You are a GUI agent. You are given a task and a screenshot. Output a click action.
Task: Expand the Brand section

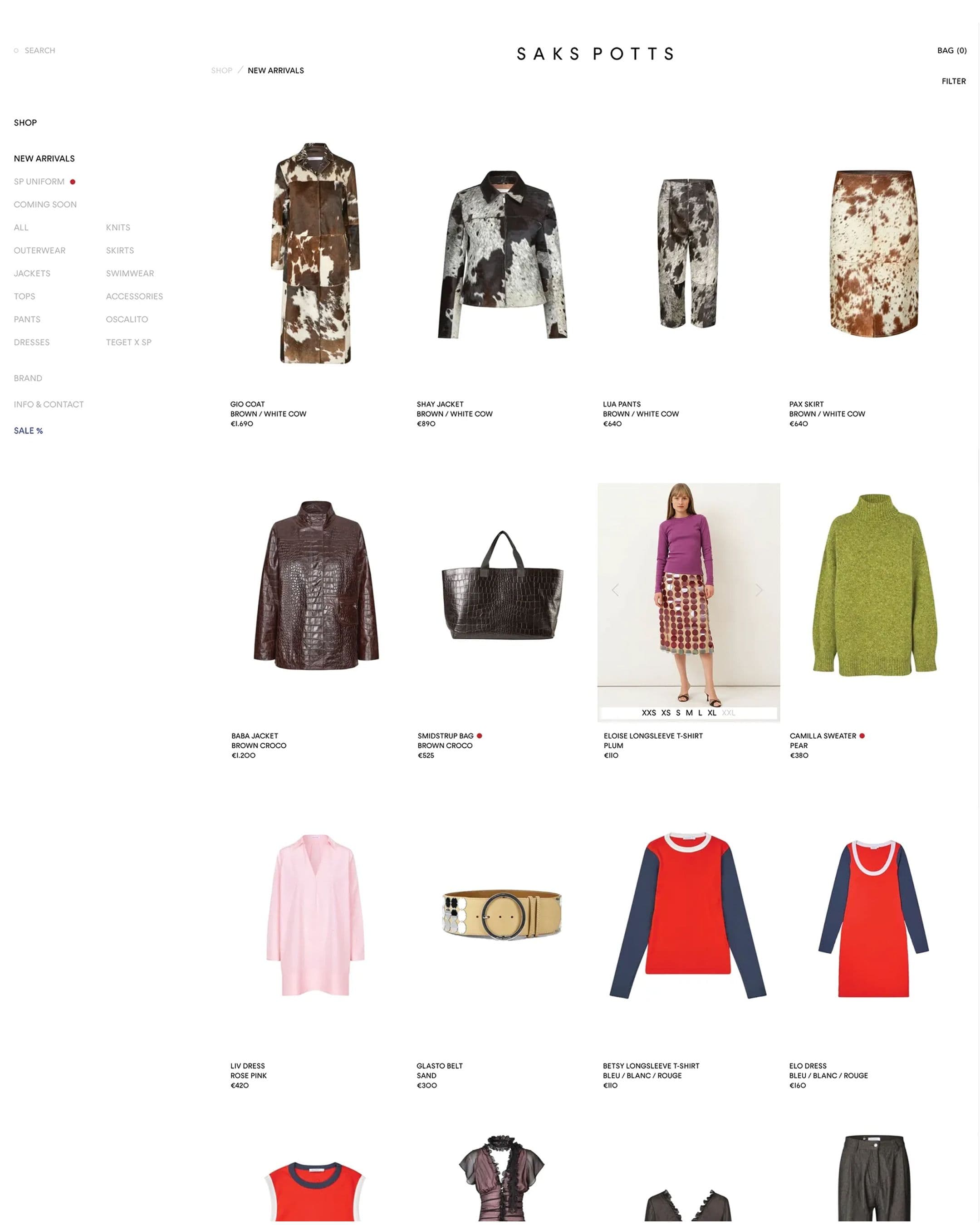tap(28, 378)
